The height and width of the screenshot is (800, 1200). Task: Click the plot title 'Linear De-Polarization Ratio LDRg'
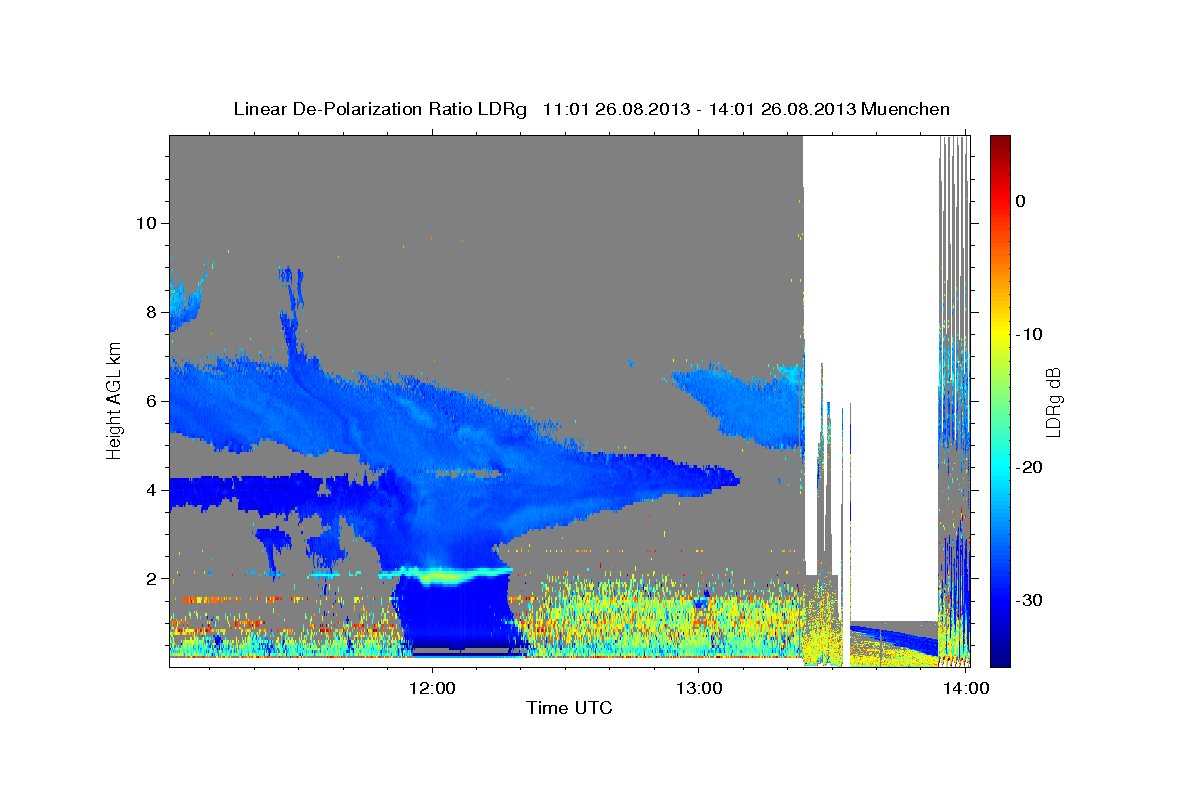tap(380, 109)
